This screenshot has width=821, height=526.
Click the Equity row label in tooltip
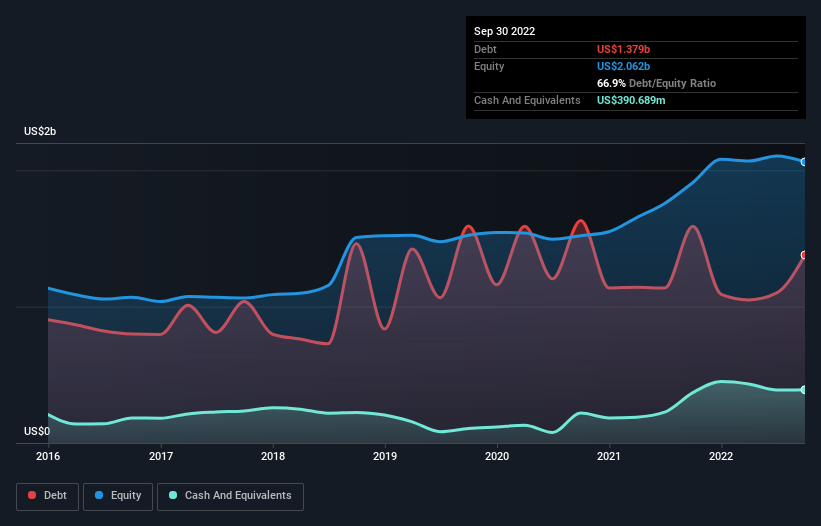(x=489, y=66)
